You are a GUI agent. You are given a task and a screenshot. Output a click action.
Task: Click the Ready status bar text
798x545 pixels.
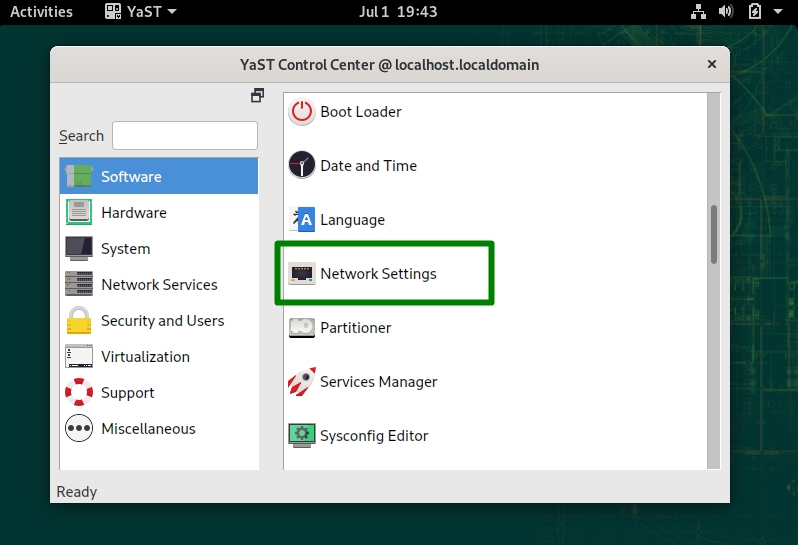click(x=77, y=492)
